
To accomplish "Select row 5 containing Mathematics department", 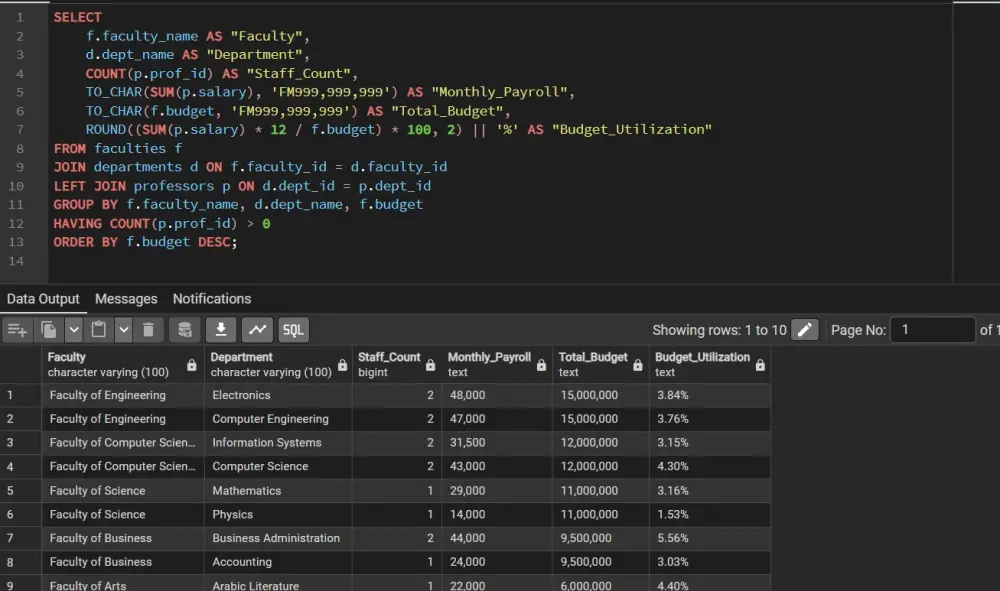I will coord(20,490).
